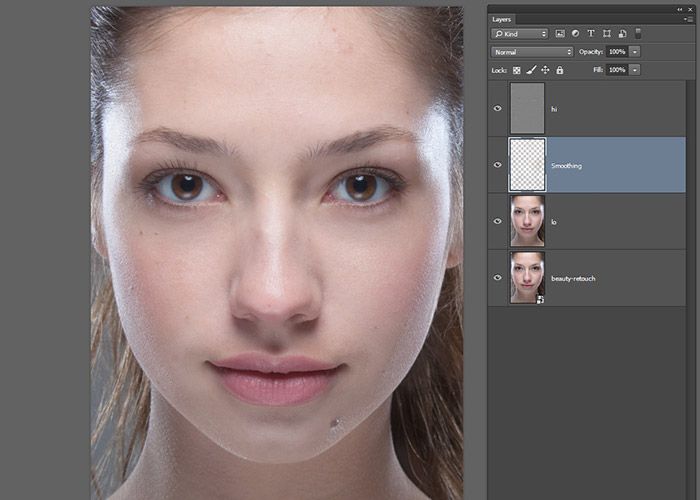This screenshot has width=700, height=500.
Task: Hide the beauty-retouch layer
Action: click(x=498, y=277)
